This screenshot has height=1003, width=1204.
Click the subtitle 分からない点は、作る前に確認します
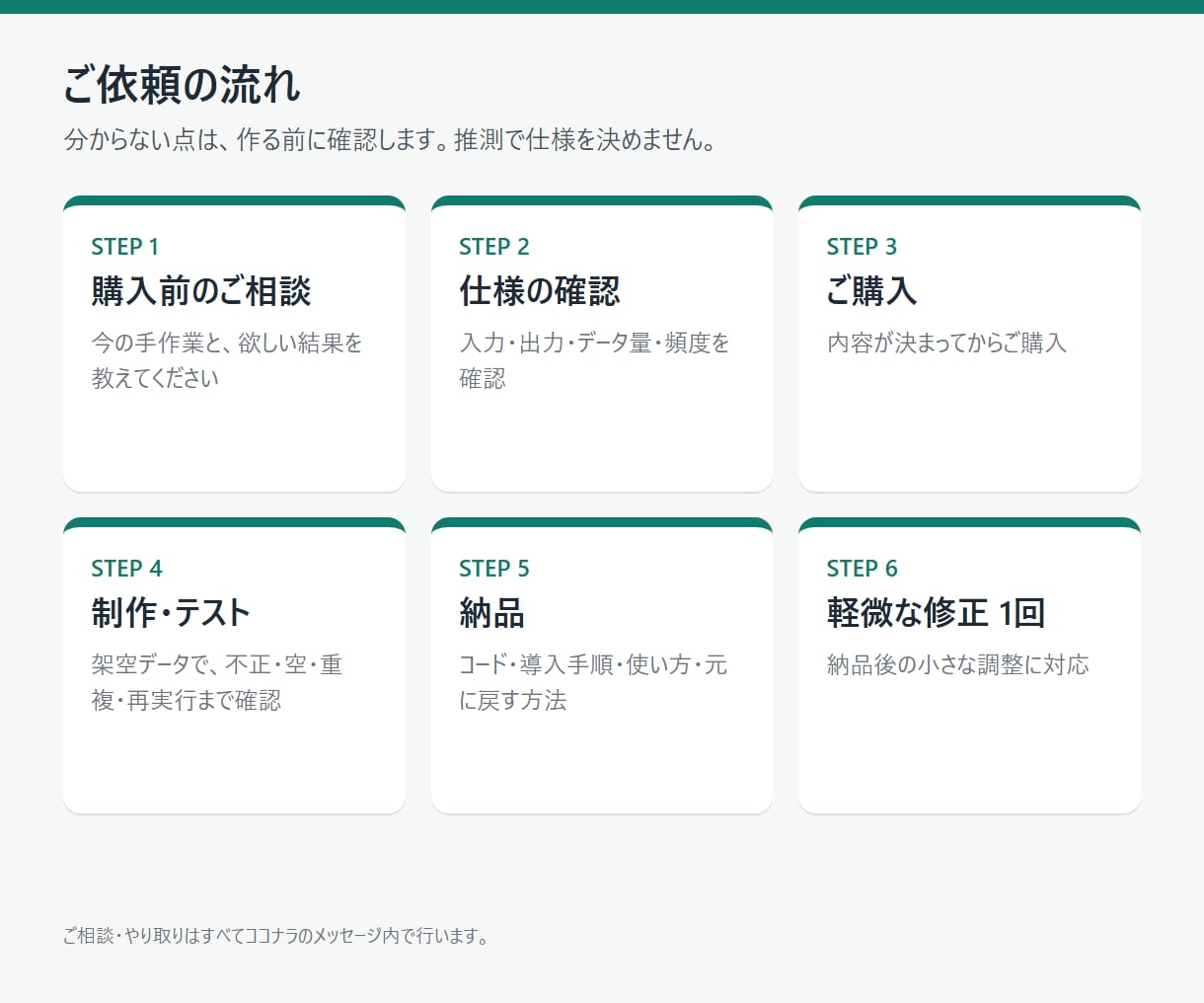coord(257,140)
